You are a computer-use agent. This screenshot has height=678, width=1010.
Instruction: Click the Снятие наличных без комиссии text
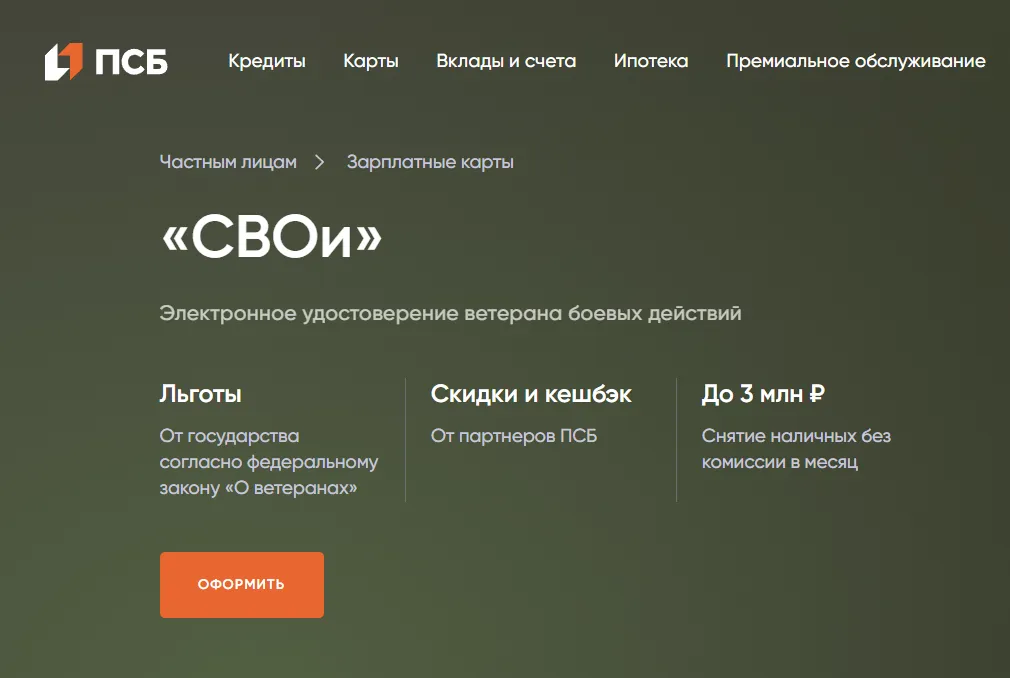(x=796, y=449)
